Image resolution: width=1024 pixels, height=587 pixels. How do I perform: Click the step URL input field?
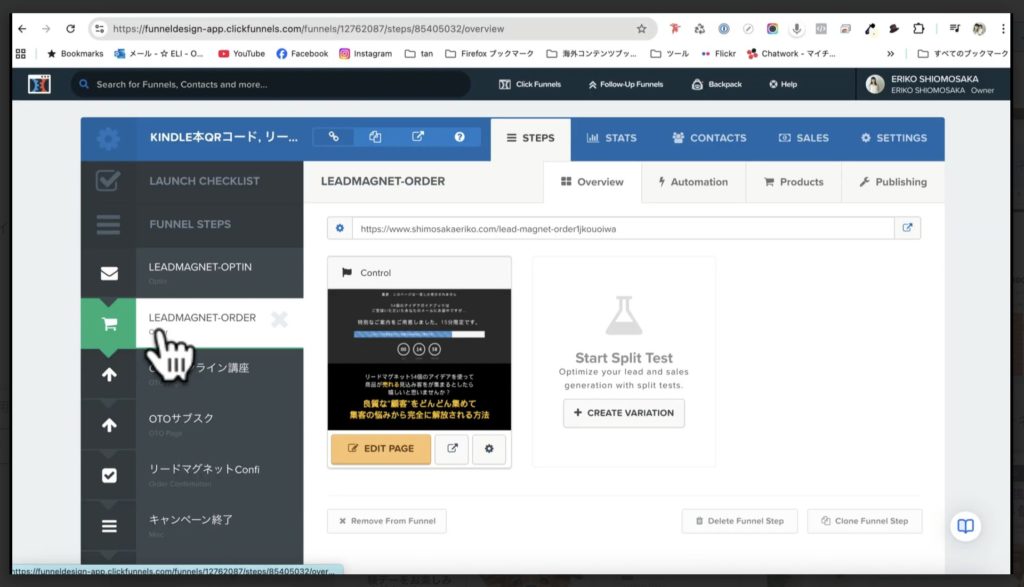click(622, 228)
